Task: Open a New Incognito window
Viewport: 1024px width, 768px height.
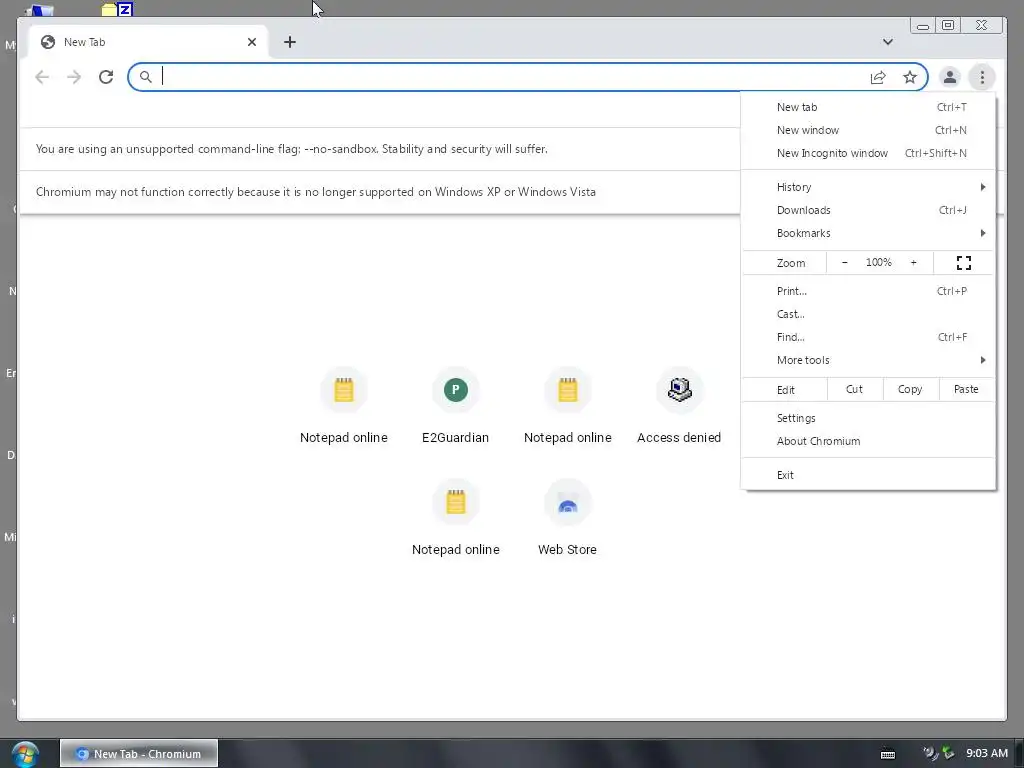Action: pos(868,153)
